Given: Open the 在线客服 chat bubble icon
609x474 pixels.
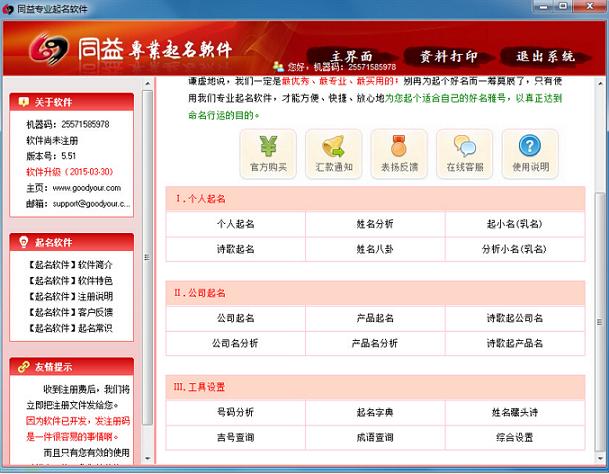Looking at the screenshot, I should [x=465, y=154].
